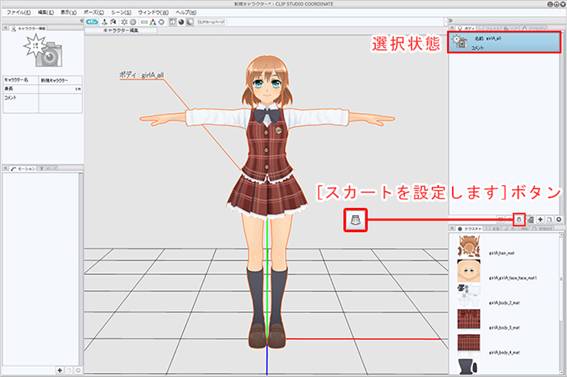Select the girlA_body_2_mat texture thumbnail
Image resolution: width=567 pixels, height=377 pixels.
[469, 295]
